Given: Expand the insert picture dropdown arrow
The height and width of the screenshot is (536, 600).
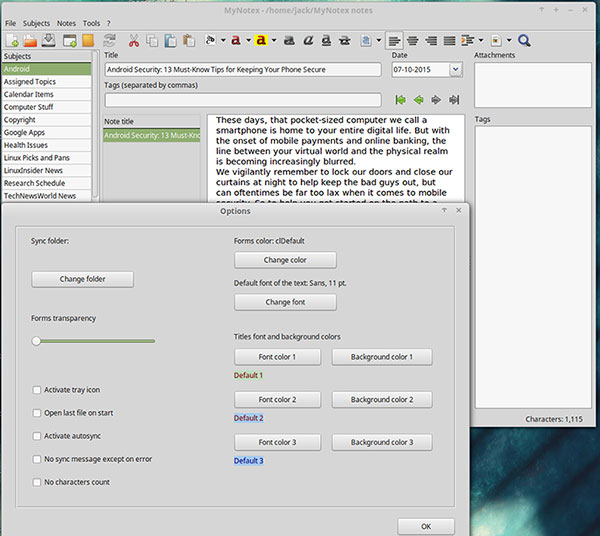Looking at the screenshot, I should pos(509,40).
